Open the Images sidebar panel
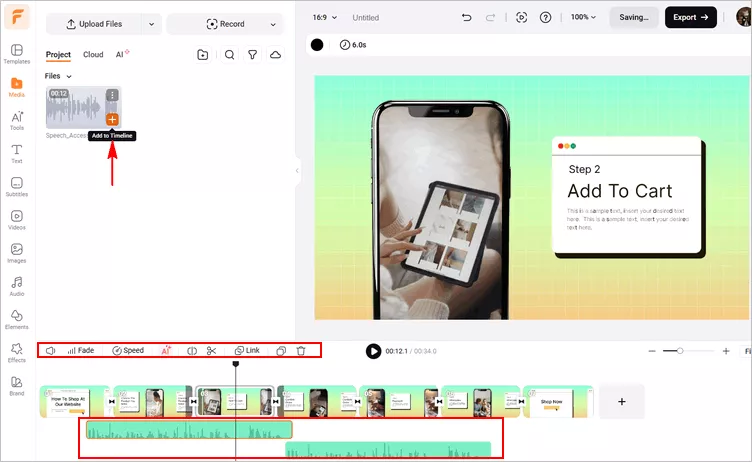Viewport: 752px width, 462px height. coord(17,253)
